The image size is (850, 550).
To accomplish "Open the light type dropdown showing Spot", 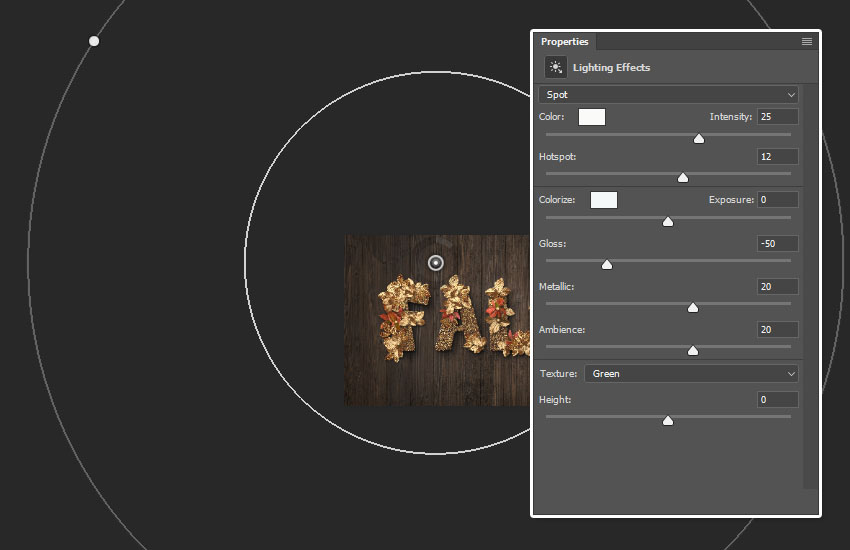I will pos(668,94).
